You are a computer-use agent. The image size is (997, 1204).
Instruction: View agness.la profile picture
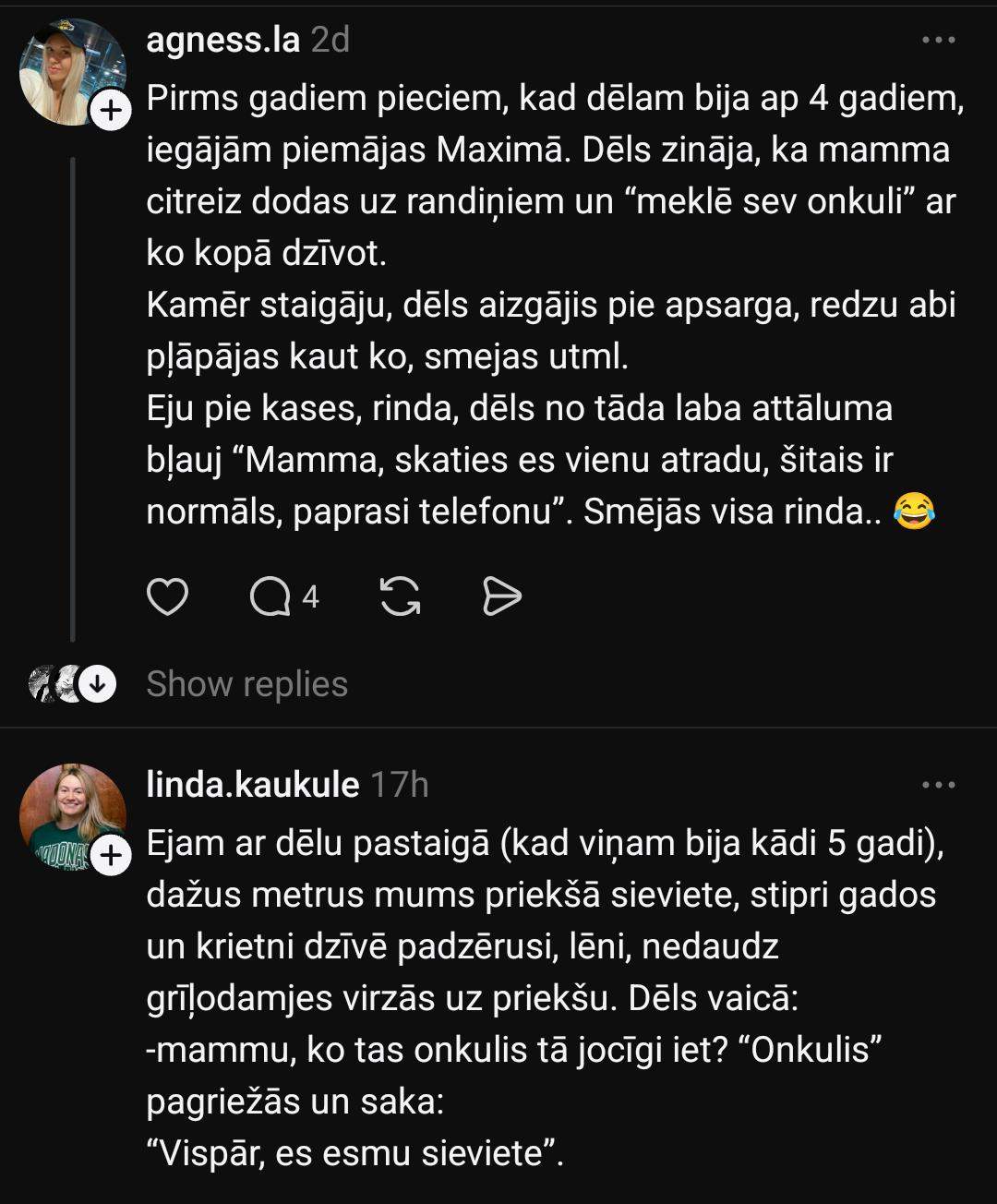[x=71, y=72]
